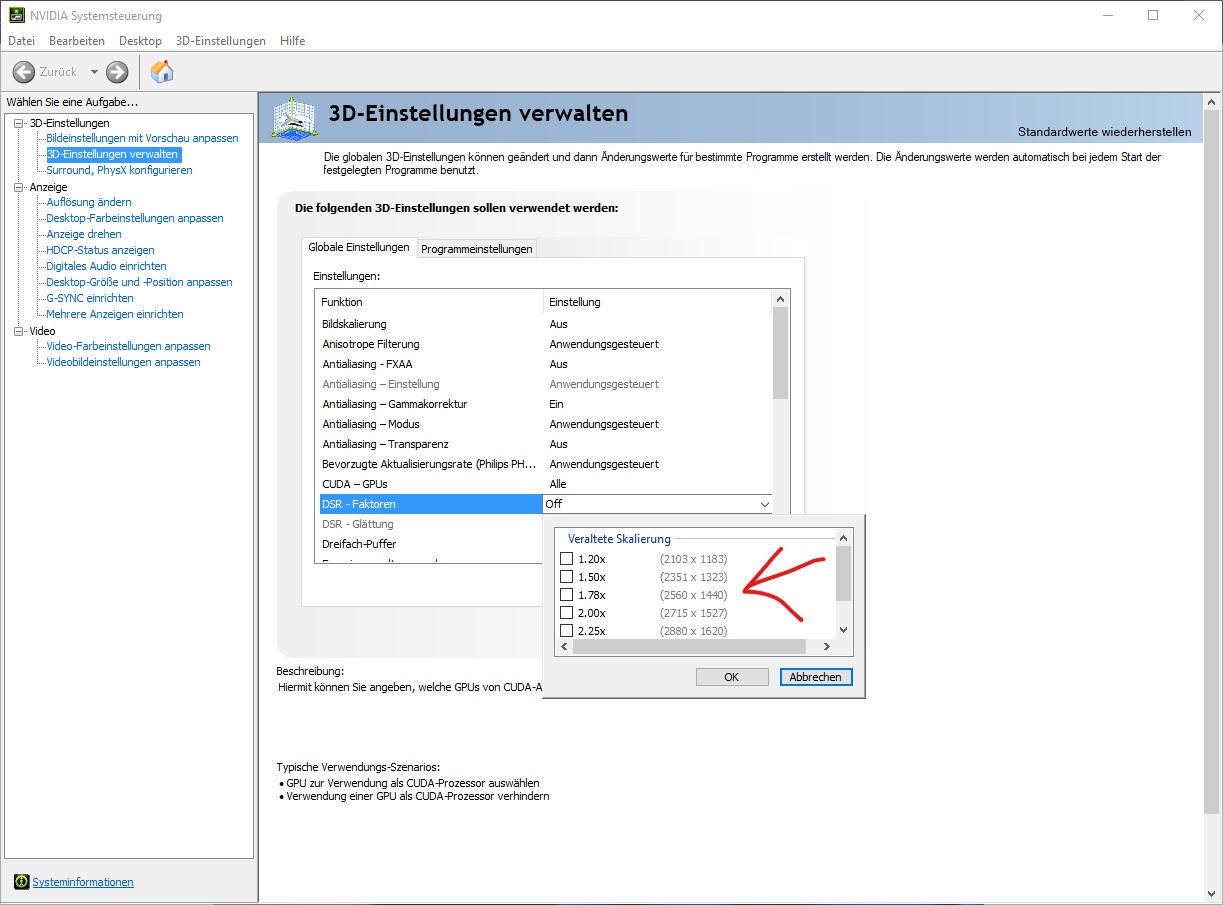Collapse the Anzeige tree node
Screen dimensions: 1223x905
pyautogui.click(x=19, y=187)
